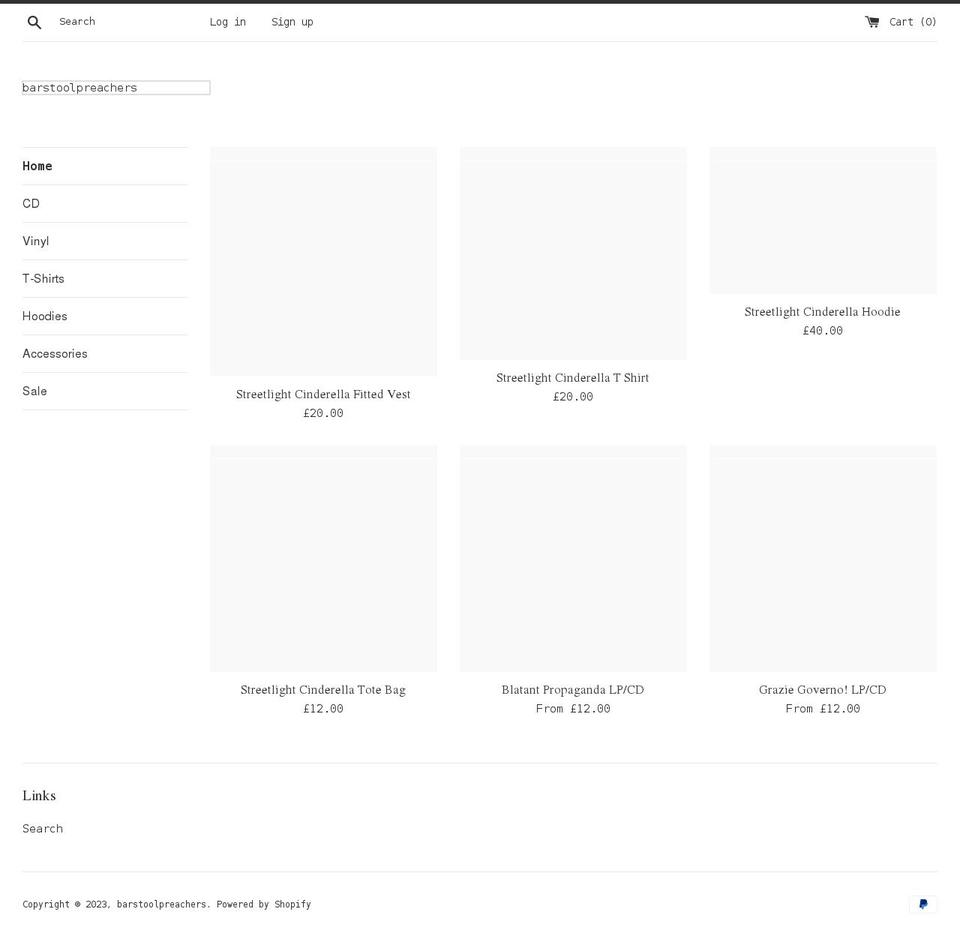Click Grazie Governo! LP/CD title
960x936 pixels.
tap(822, 690)
